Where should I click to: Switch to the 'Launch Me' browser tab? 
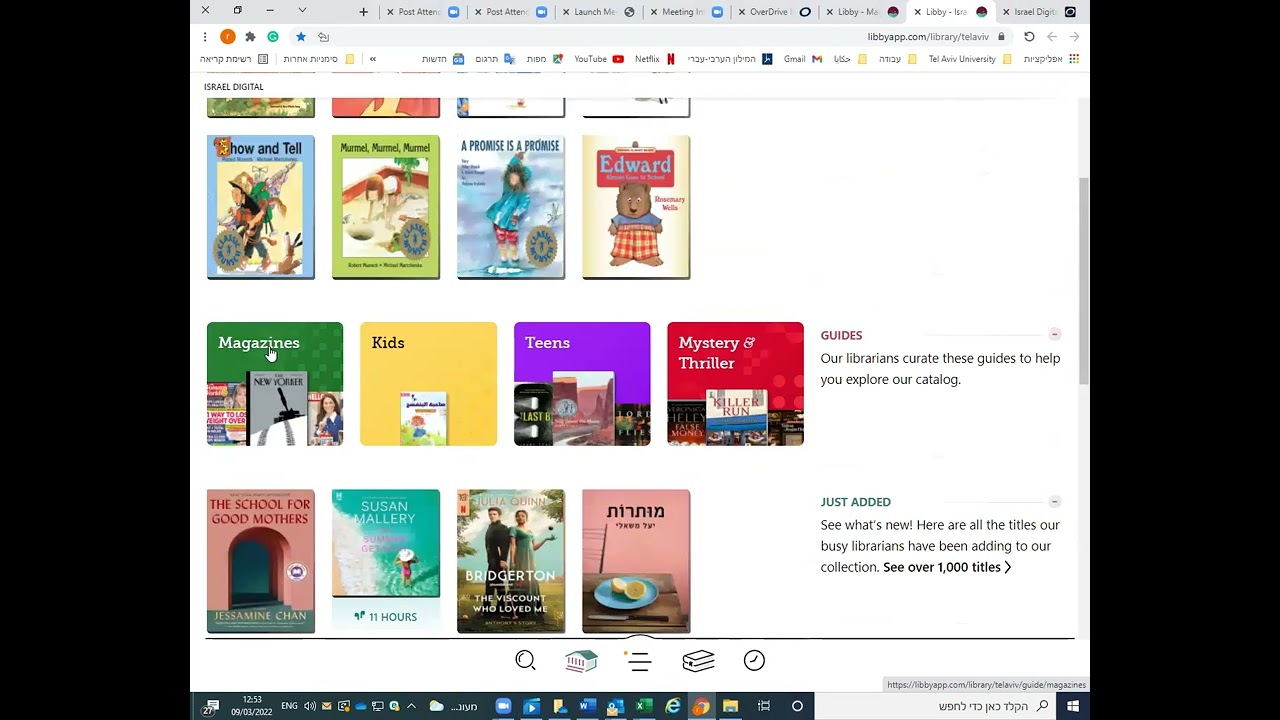point(598,12)
